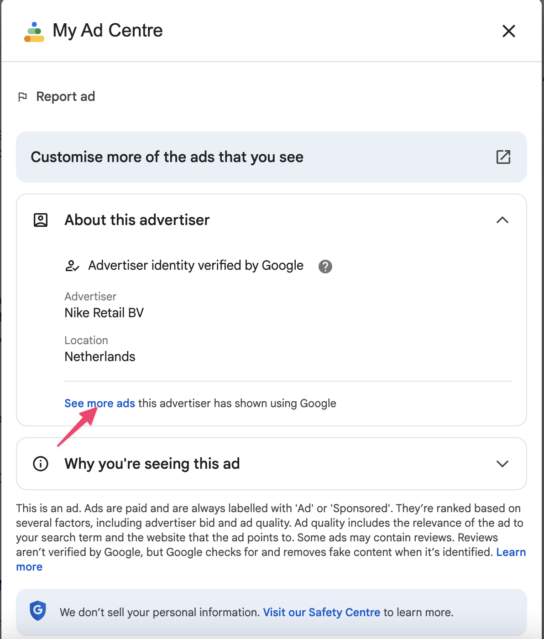
Task: Click the My Ad Centre logo icon
Action: tap(34, 32)
